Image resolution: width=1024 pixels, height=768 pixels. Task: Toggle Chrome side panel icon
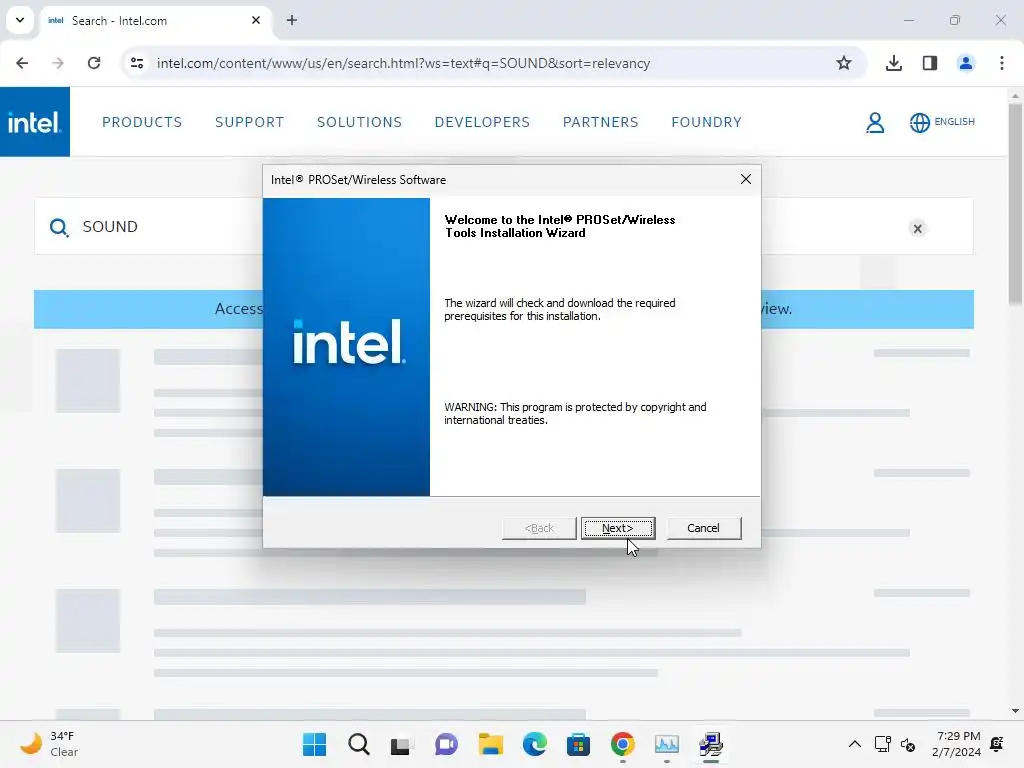(x=930, y=63)
